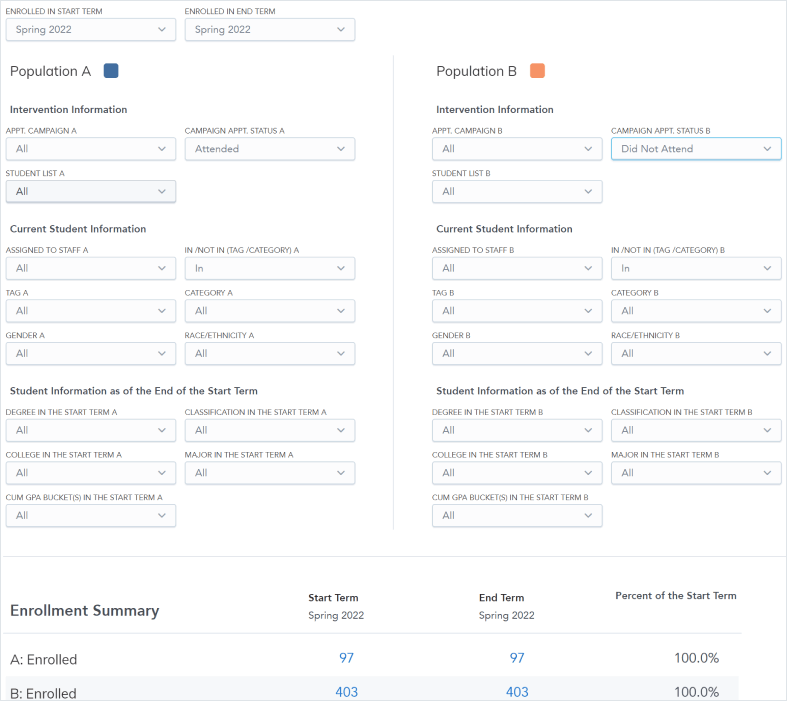Expand the Student List A dropdown
The height and width of the screenshot is (701, 787).
tap(90, 191)
